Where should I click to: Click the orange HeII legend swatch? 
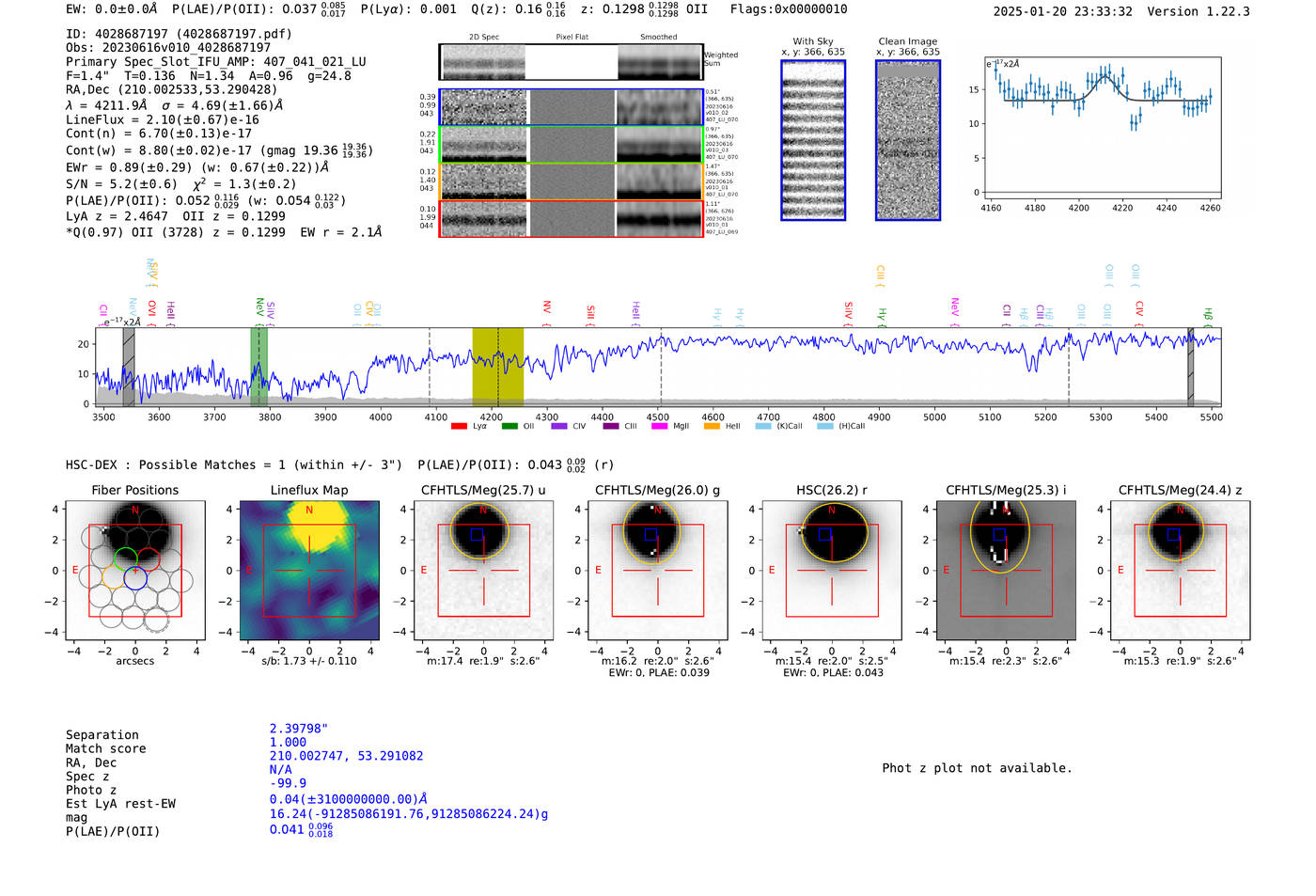(x=712, y=427)
